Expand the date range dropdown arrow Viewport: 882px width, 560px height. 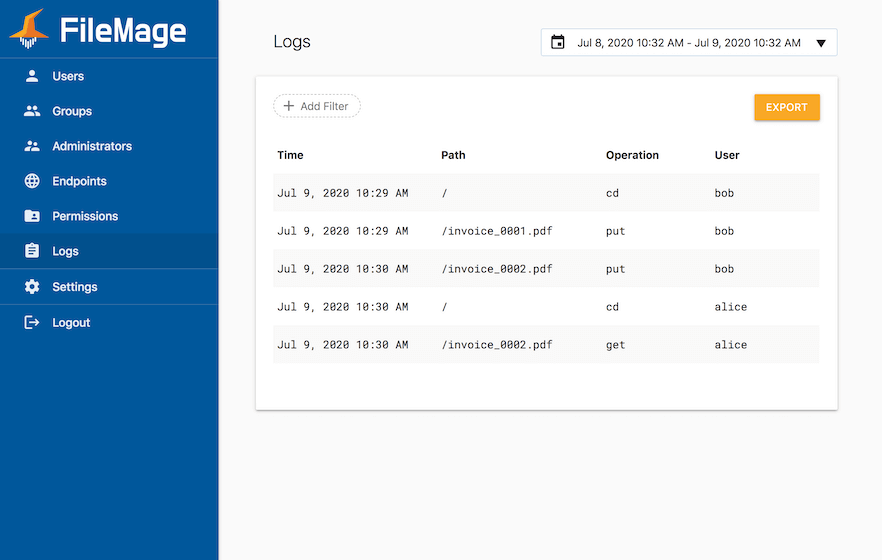(x=821, y=43)
